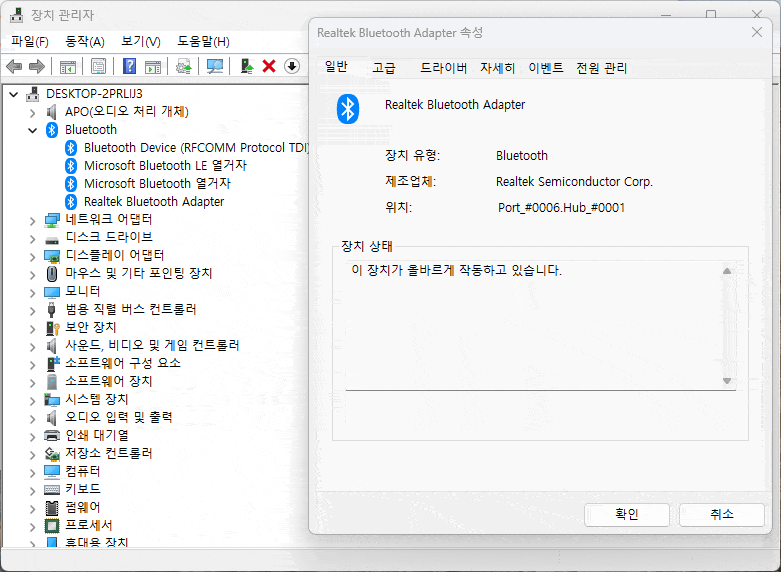The width and height of the screenshot is (781, 572).
Task: Click the keyboard category icon
Action: coord(52,490)
